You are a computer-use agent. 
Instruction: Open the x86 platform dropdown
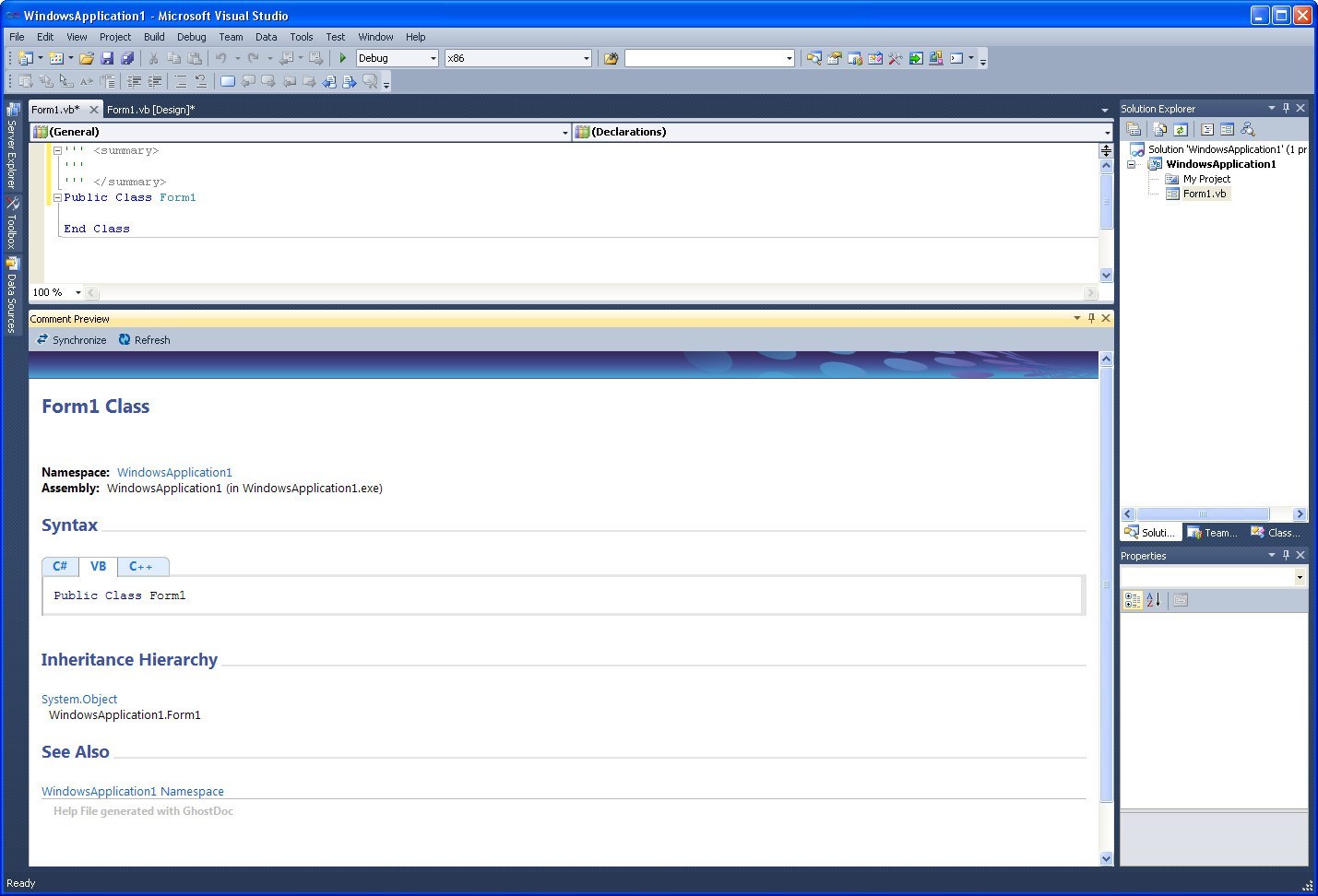[586, 58]
